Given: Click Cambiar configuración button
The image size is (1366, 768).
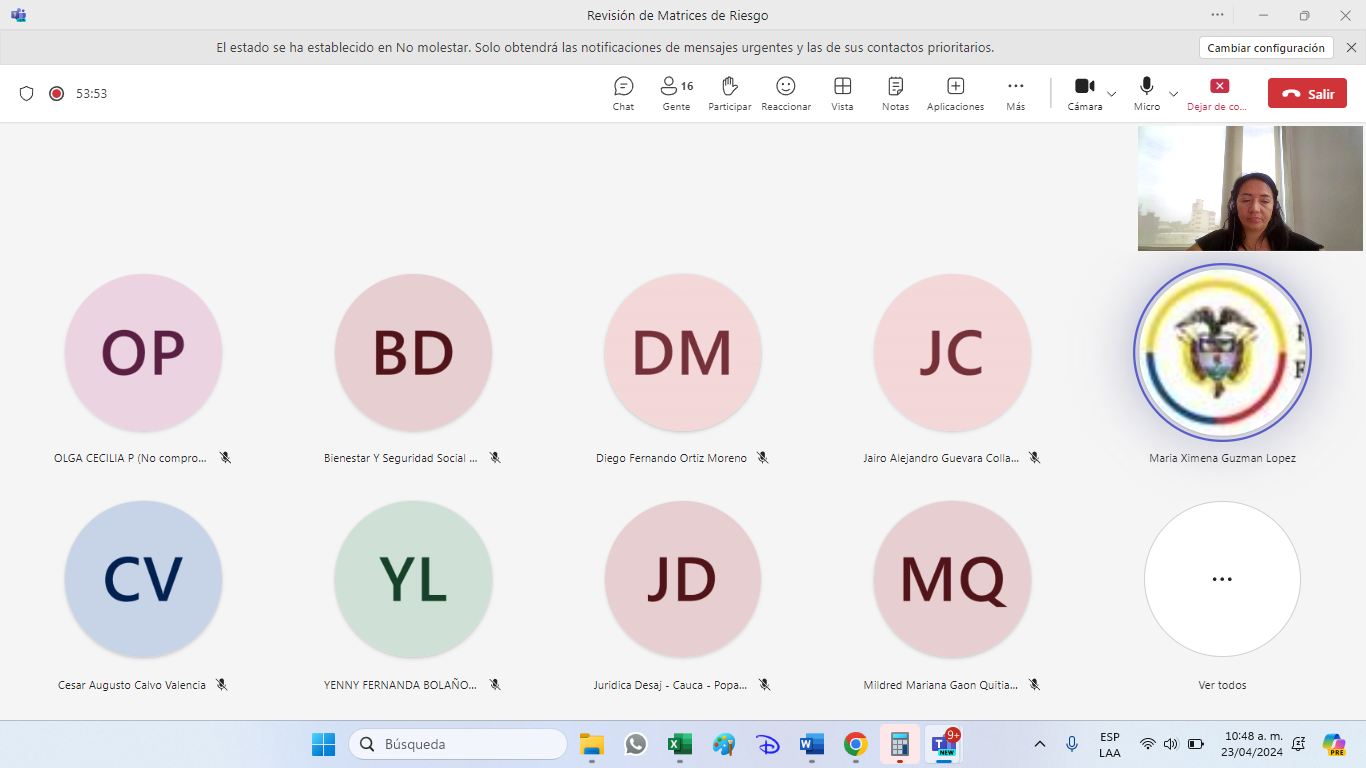Looking at the screenshot, I should (1265, 47).
